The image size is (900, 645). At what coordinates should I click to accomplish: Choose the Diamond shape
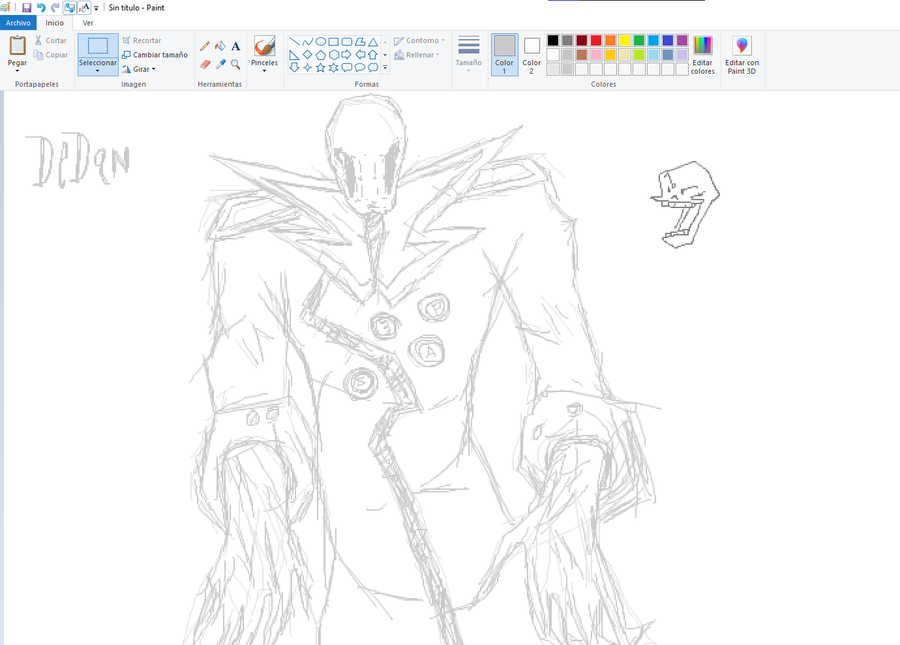coord(308,55)
